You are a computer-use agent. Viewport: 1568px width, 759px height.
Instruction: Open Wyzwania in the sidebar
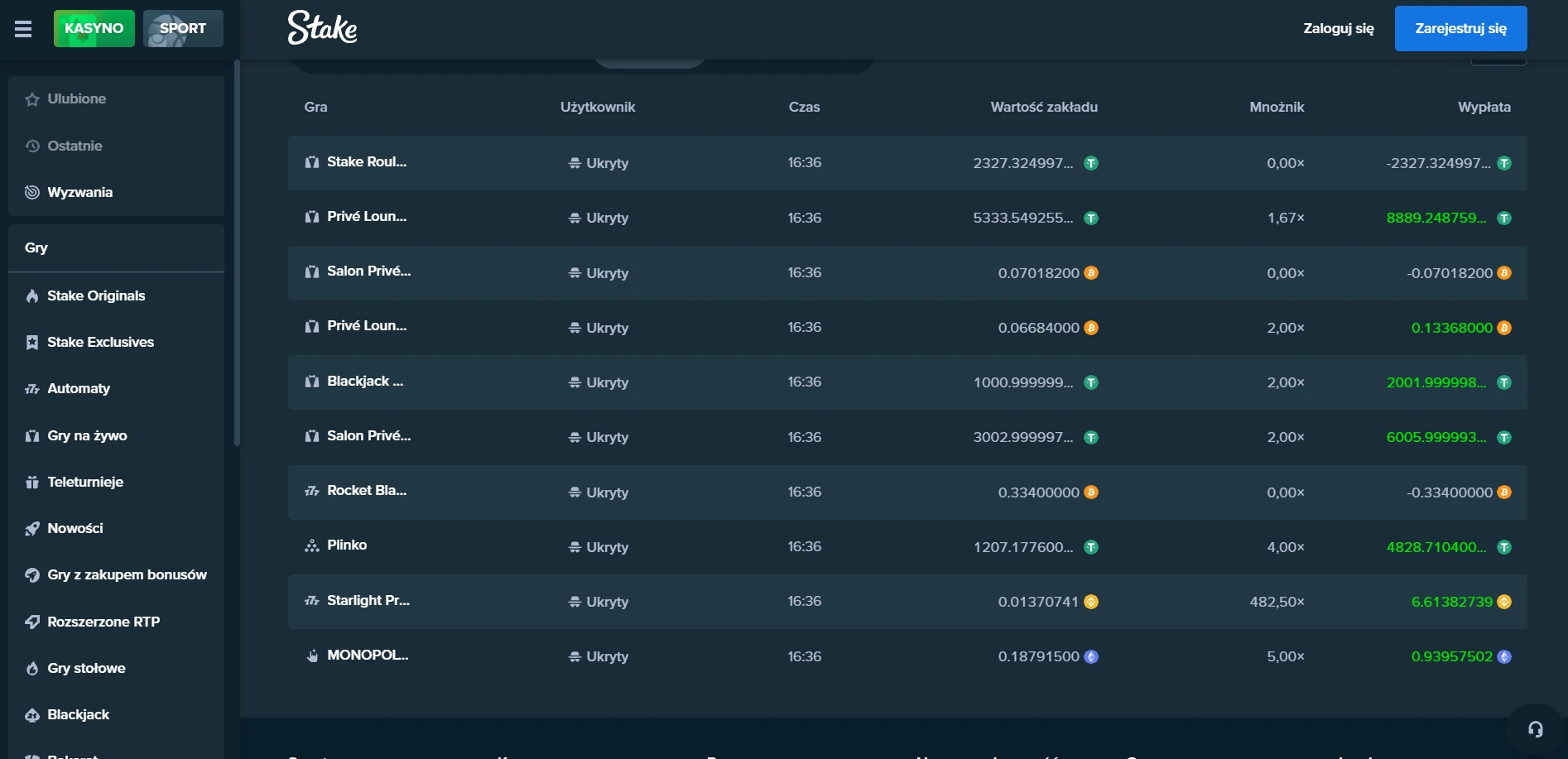click(x=117, y=192)
